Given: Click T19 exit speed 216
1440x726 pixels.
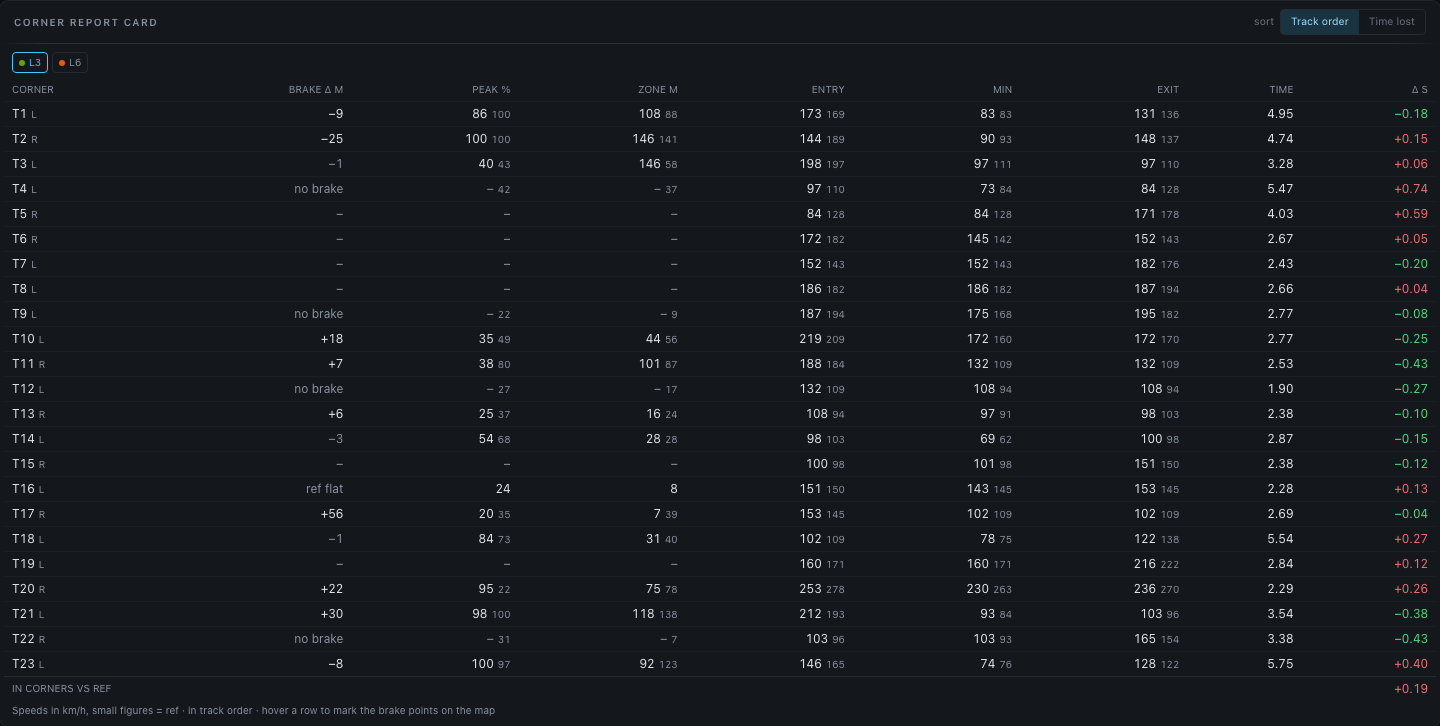Looking at the screenshot, I should (1145, 564).
